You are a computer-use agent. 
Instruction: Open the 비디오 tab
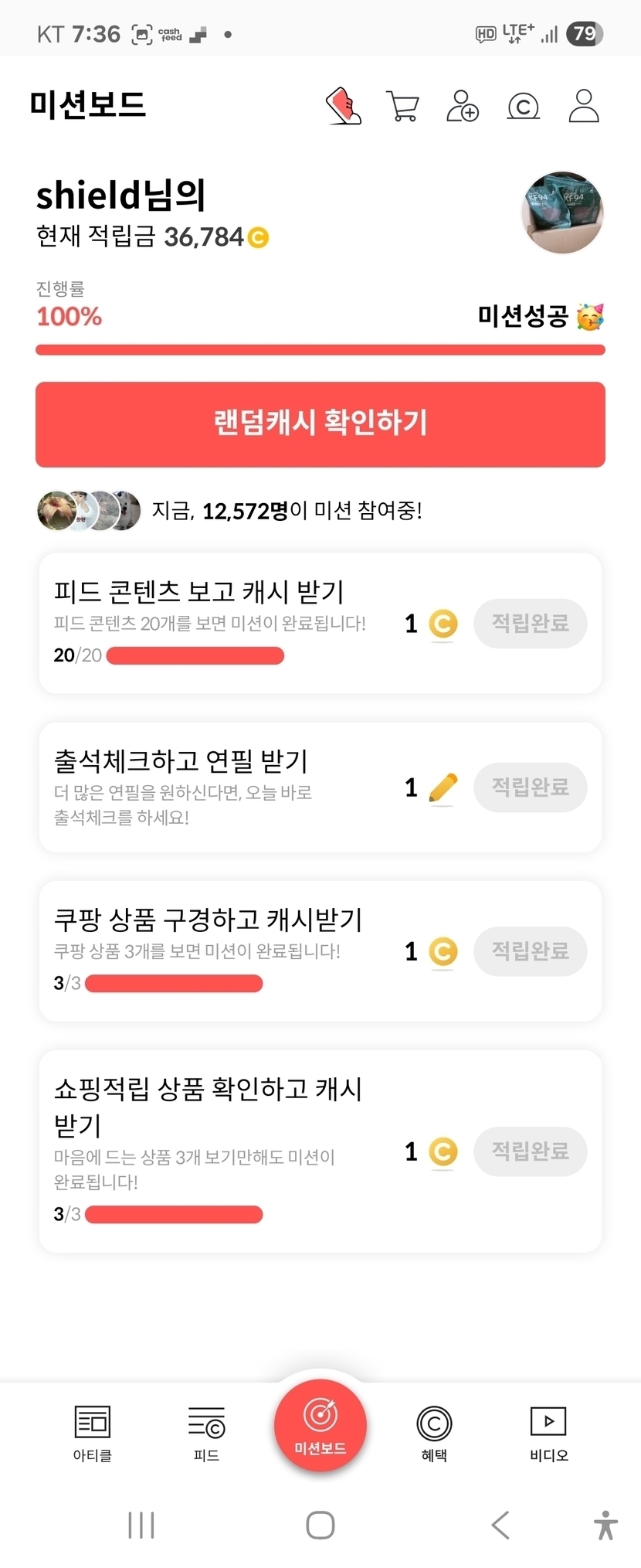point(548,1434)
